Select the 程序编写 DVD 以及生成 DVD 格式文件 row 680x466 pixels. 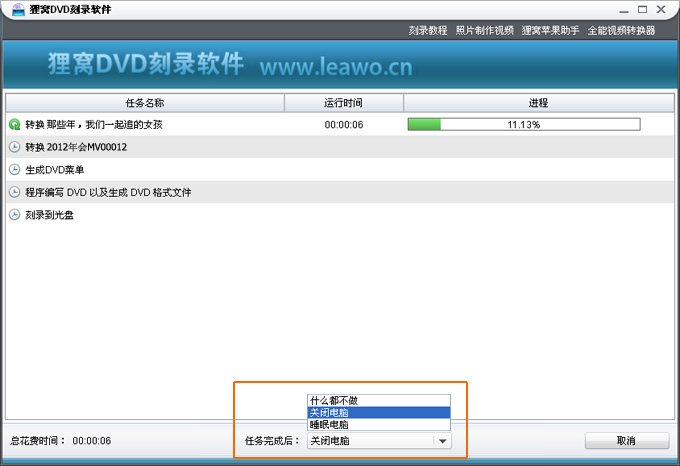tap(340, 192)
